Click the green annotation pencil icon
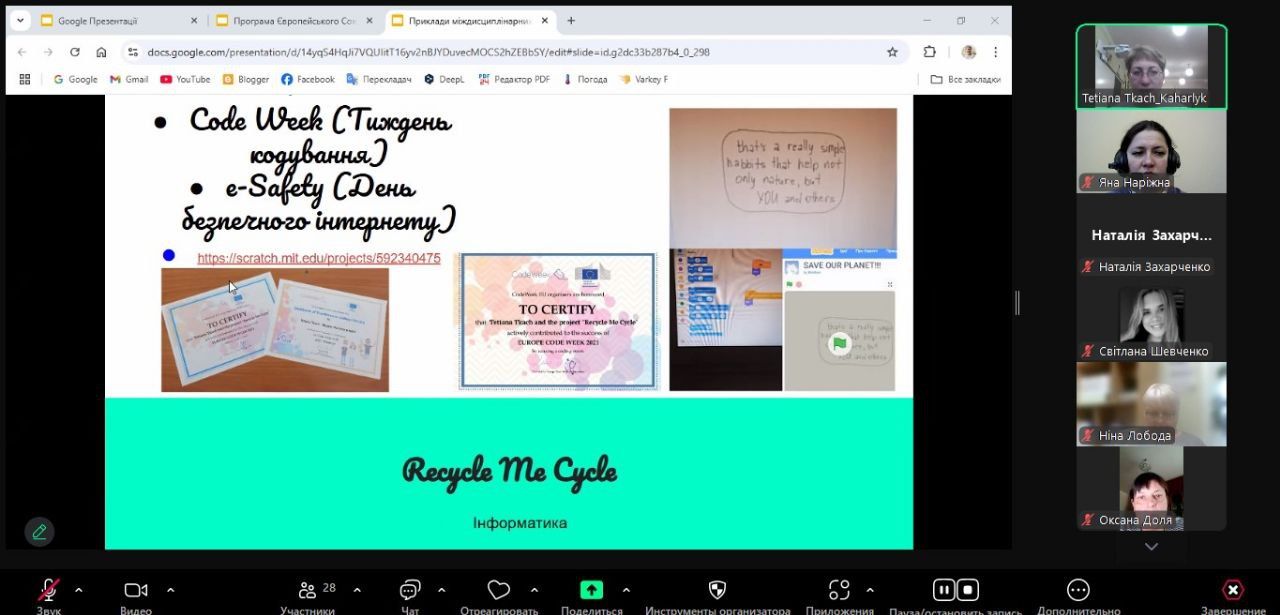Screen dimensions: 1280x615 (39, 532)
